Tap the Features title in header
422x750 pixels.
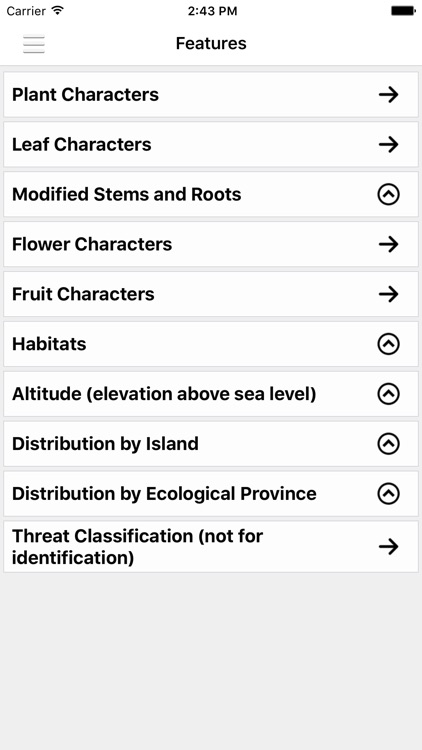pos(211,44)
